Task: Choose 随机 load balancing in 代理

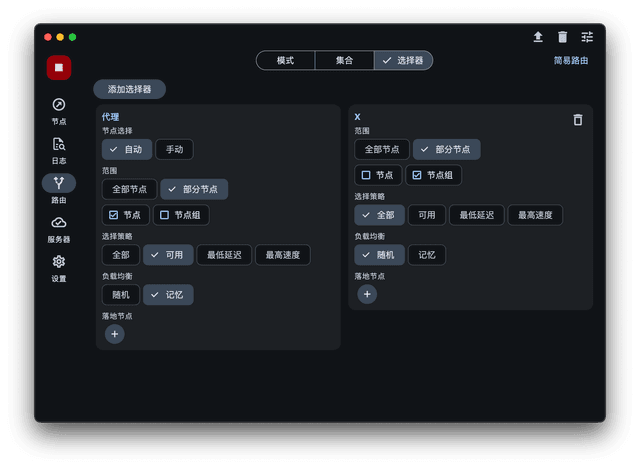Action: [121, 295]
